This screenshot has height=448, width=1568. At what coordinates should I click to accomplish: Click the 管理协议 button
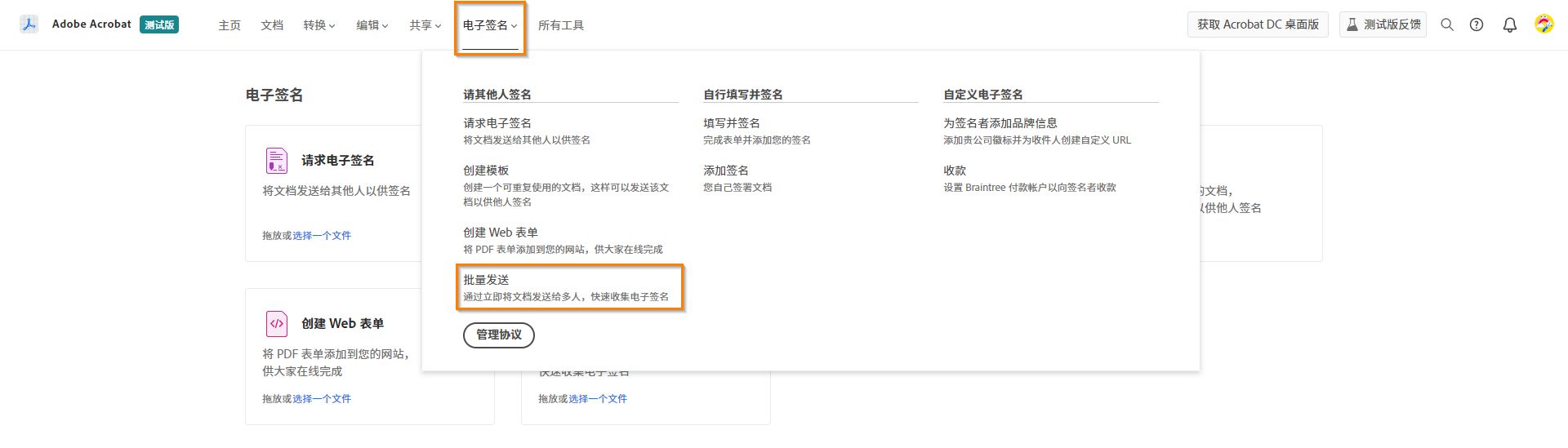(499, 335)
